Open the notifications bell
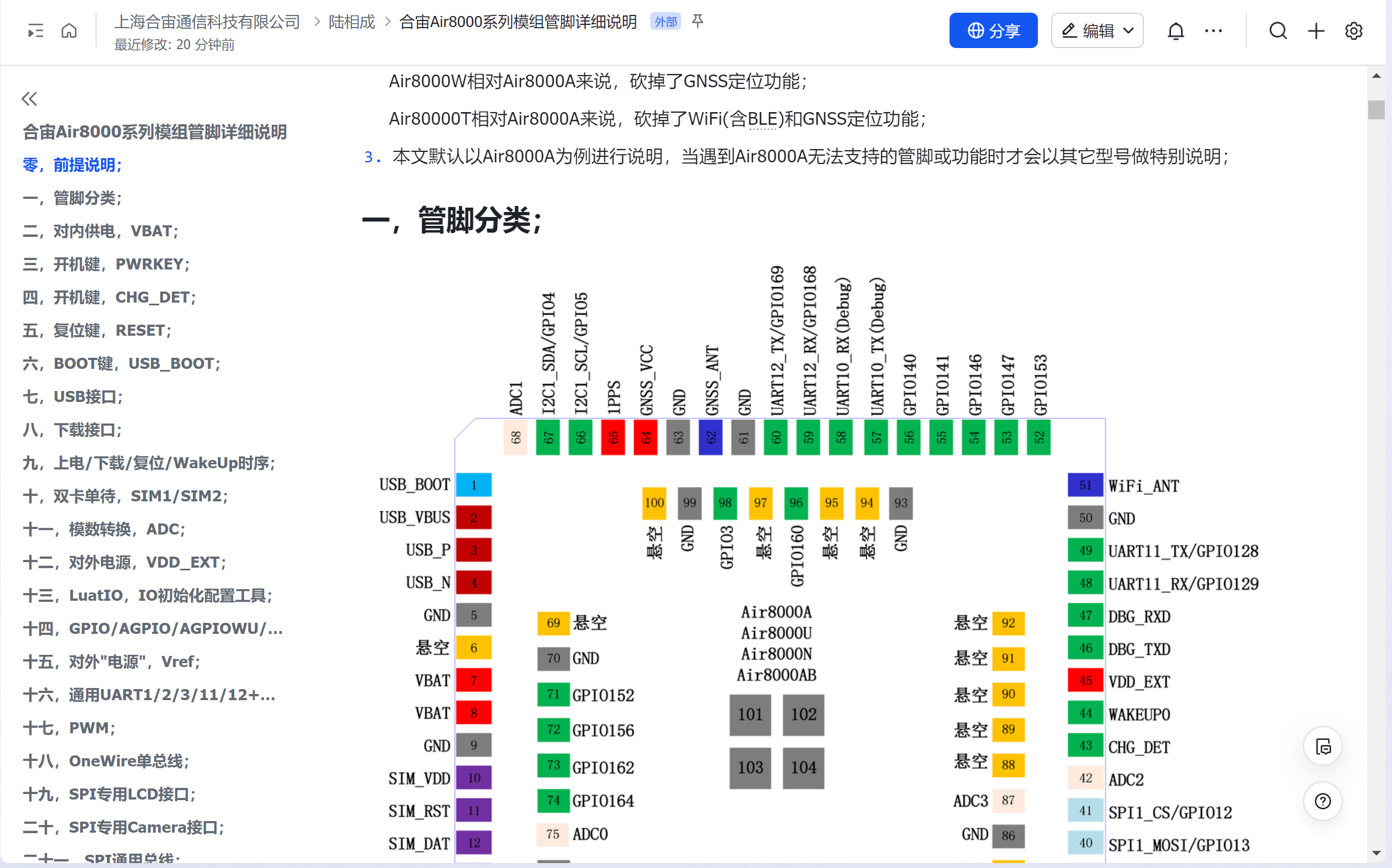This screenshot has width=1392, height=868. tap(1175, 30)
